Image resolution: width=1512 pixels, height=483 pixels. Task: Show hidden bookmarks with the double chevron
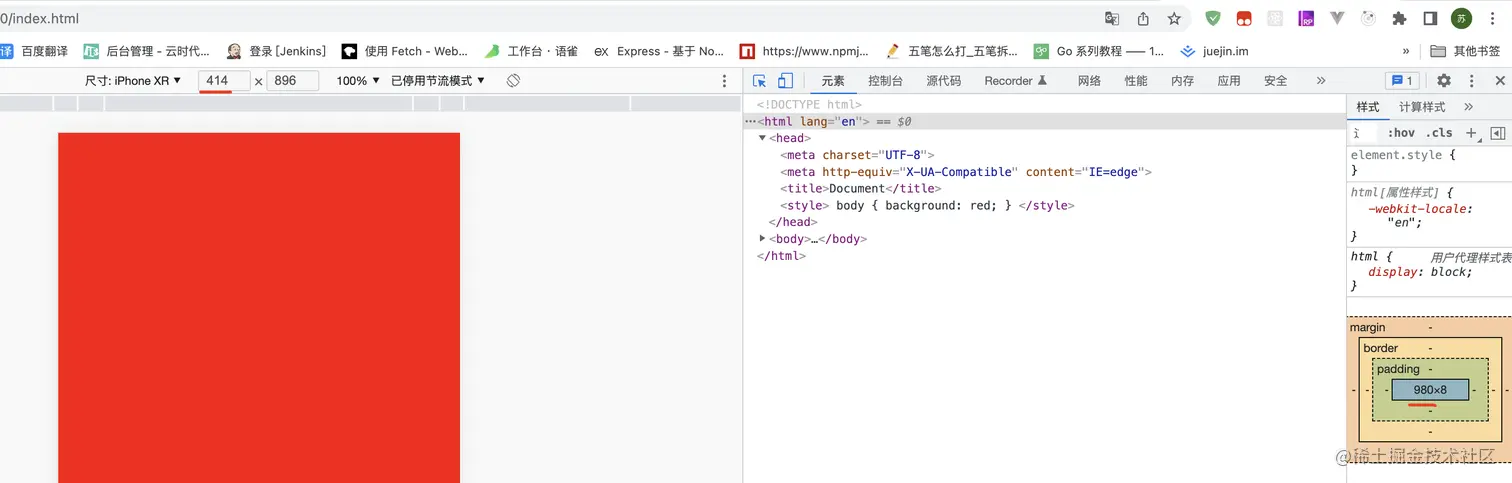(1406, 51)
